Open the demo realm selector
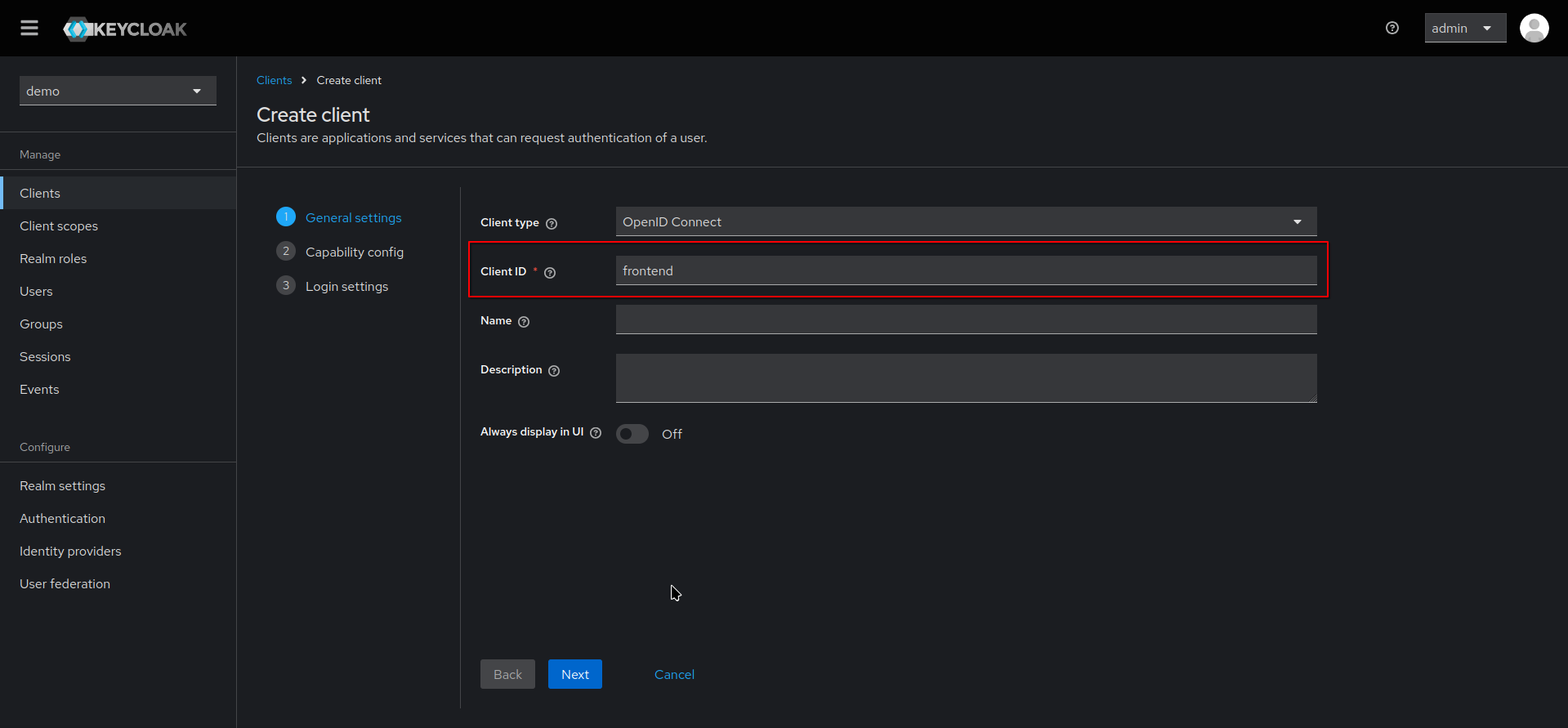This screenshot has height=728, width=1568. tap(118, 91)
